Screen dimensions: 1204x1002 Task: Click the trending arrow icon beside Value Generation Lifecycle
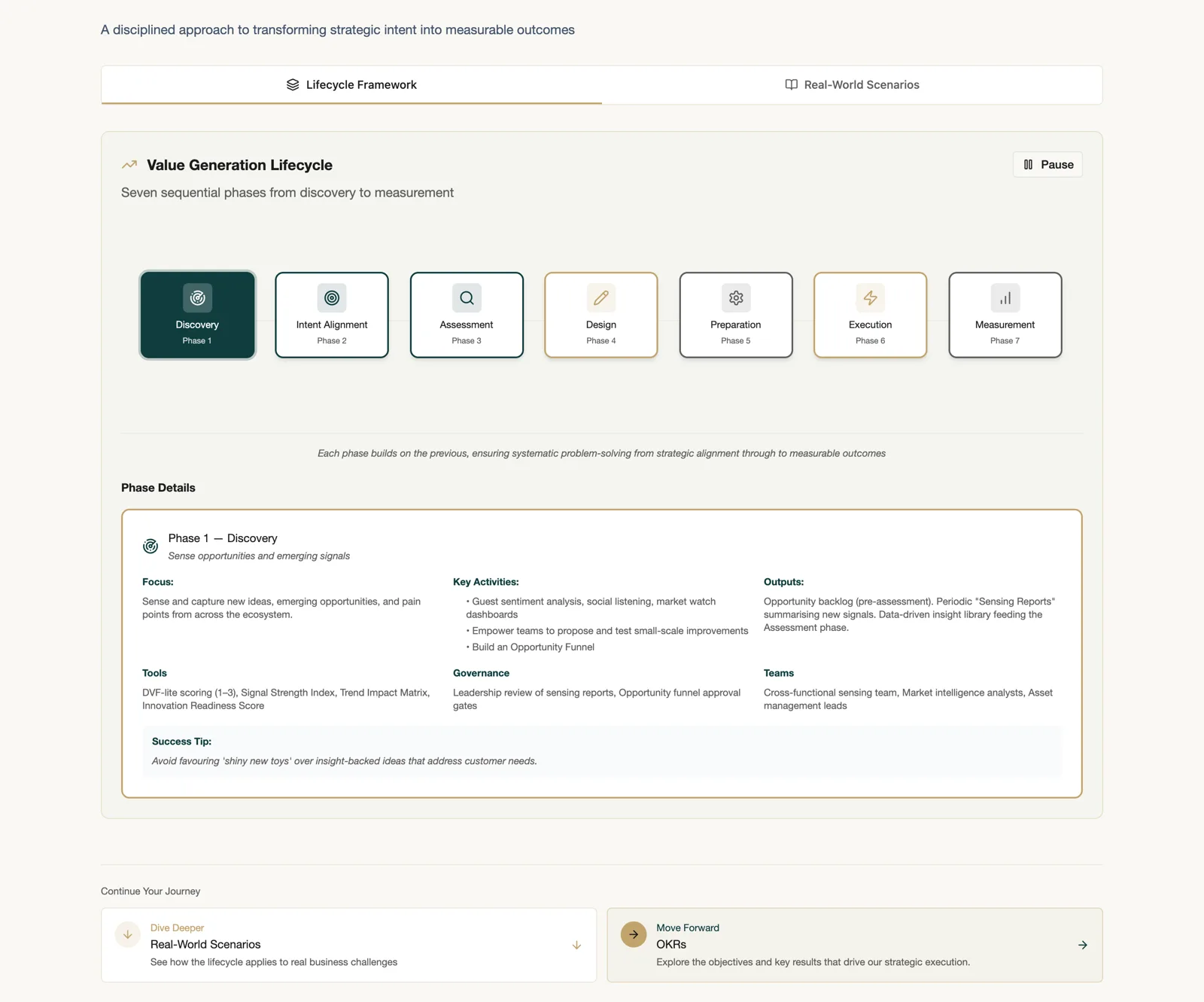pyautogui.click(x=129, y=164)
